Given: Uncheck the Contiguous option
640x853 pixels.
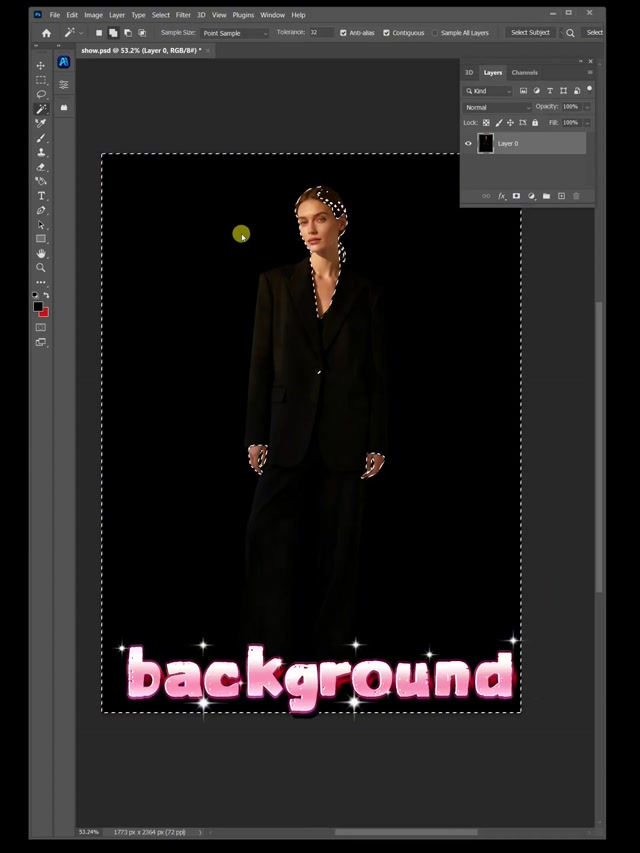Looking at the screenshot, I should pos(386,33).
